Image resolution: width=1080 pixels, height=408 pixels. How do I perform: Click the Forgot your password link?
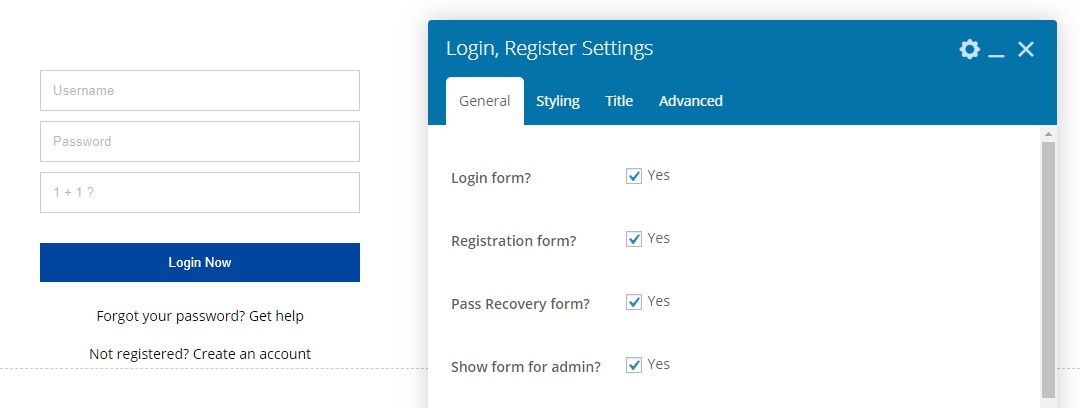click(200, 316)
